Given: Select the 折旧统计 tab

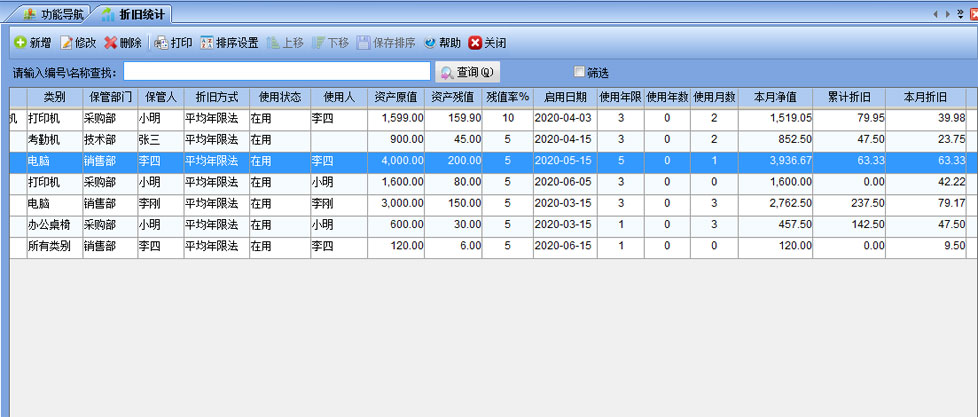Looking at the screenshot, I should (x=134, y=14).
